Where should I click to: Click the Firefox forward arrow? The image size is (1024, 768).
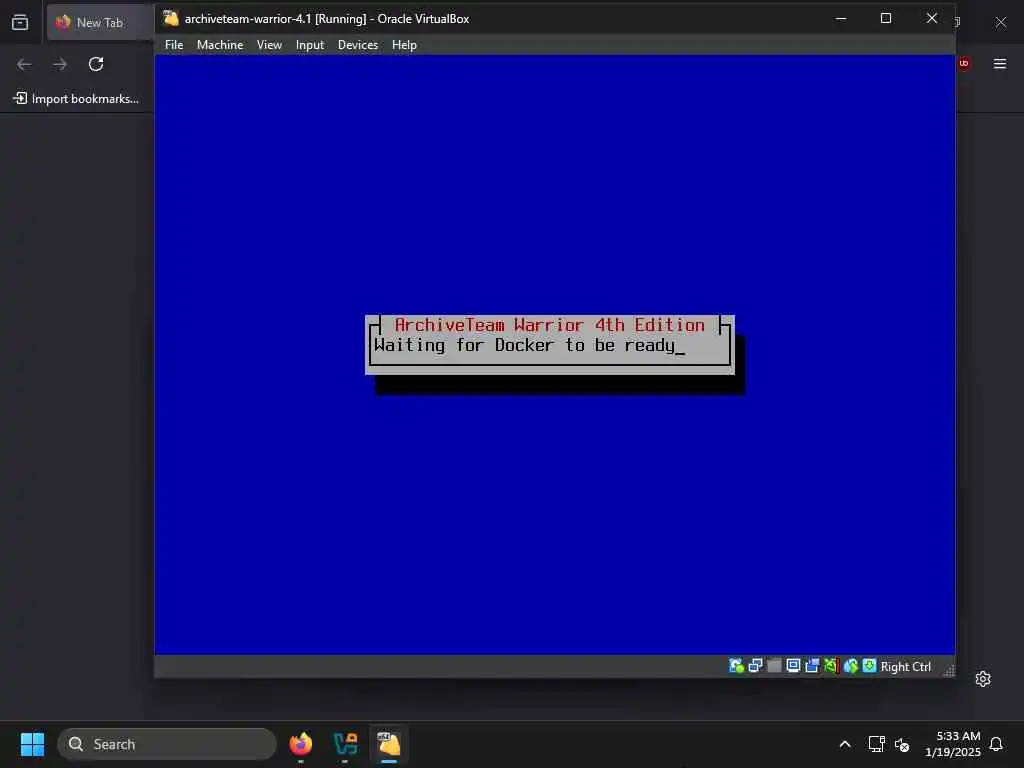click(x=60, y=64)
